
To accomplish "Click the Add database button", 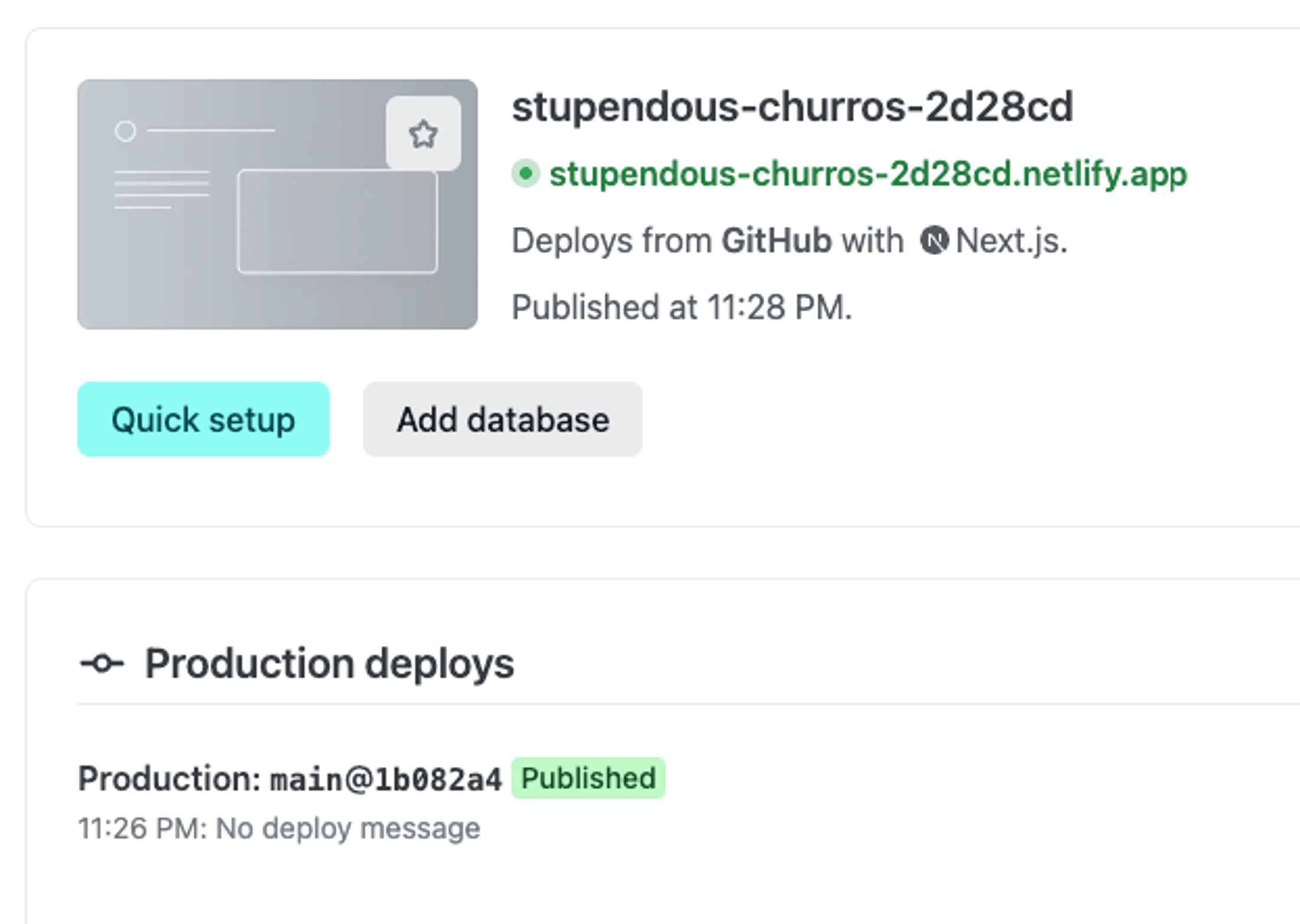I will [x=503, y=419].
